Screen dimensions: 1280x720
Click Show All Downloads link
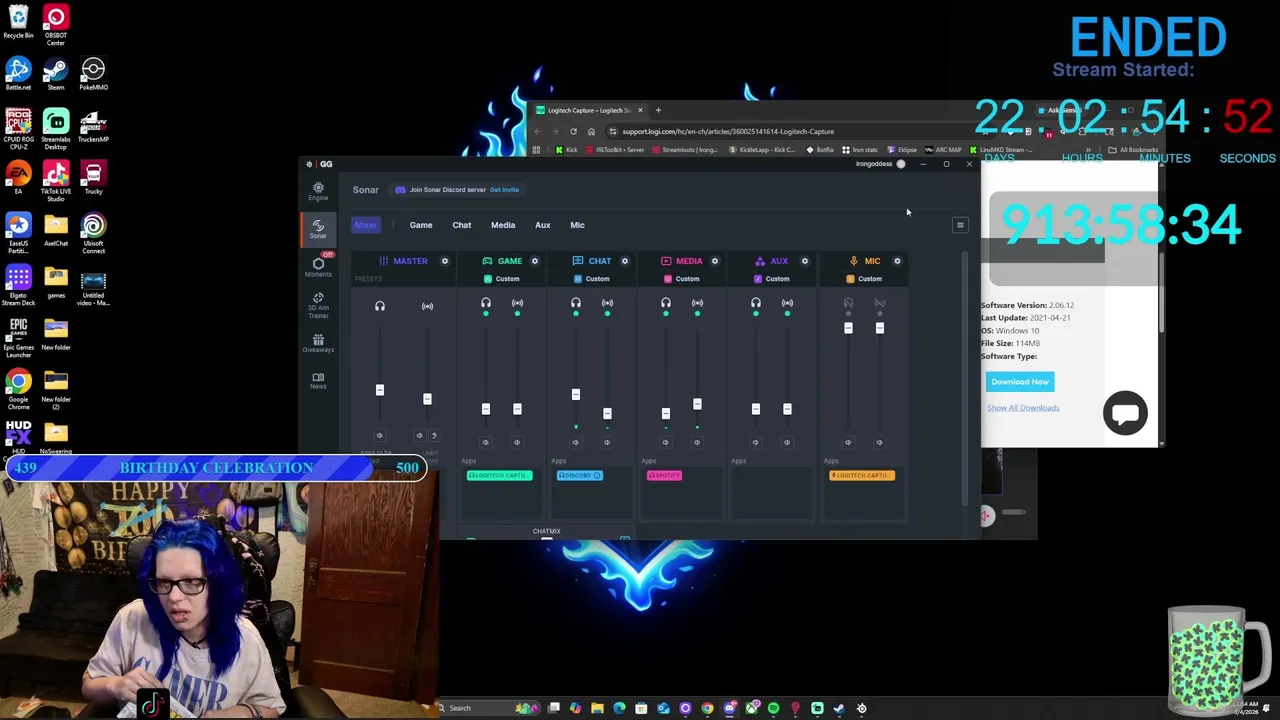[1023, 408]
